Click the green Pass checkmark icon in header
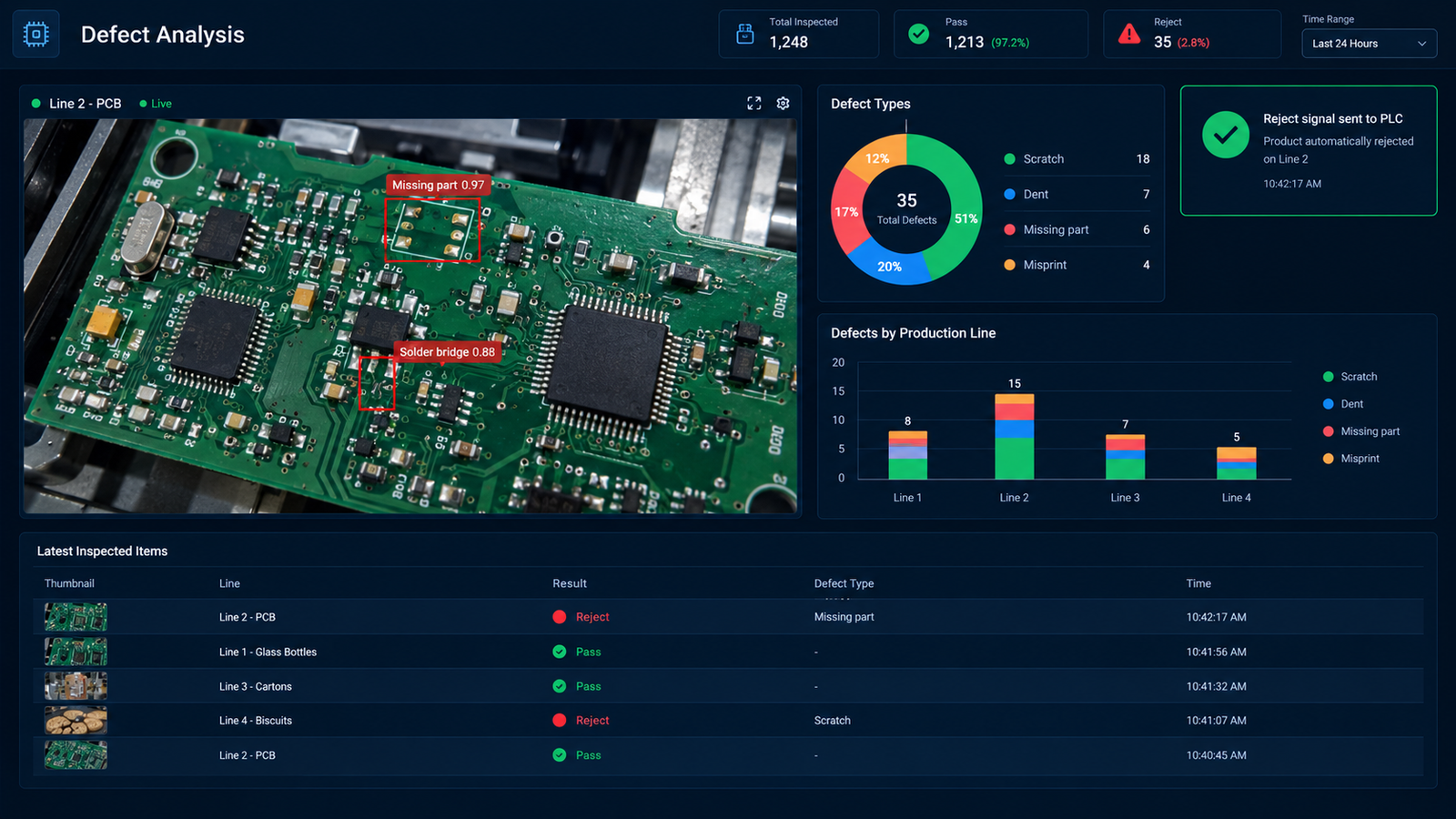 tap(919, 34)
